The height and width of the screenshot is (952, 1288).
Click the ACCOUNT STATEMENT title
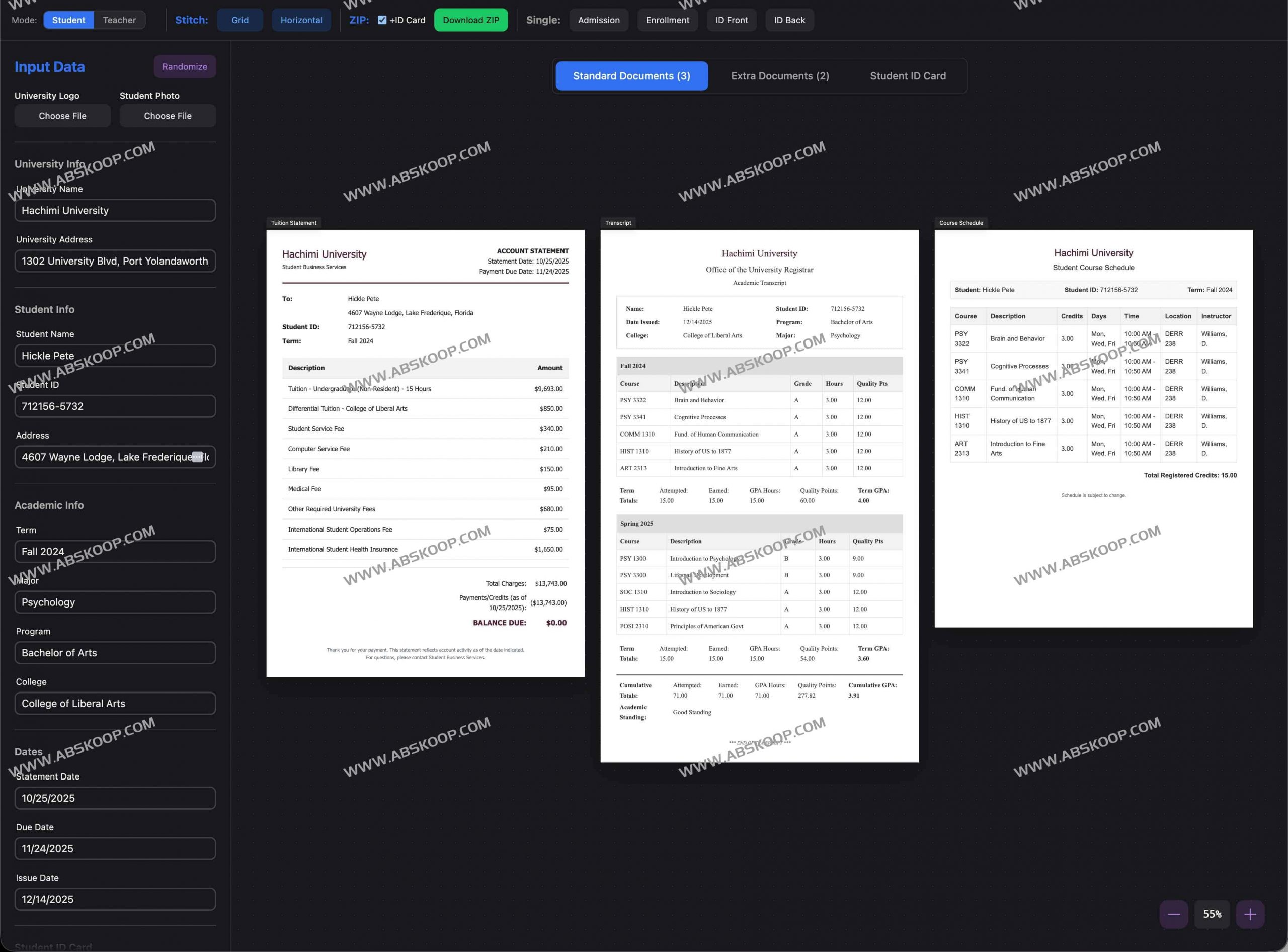pos(533,251)
